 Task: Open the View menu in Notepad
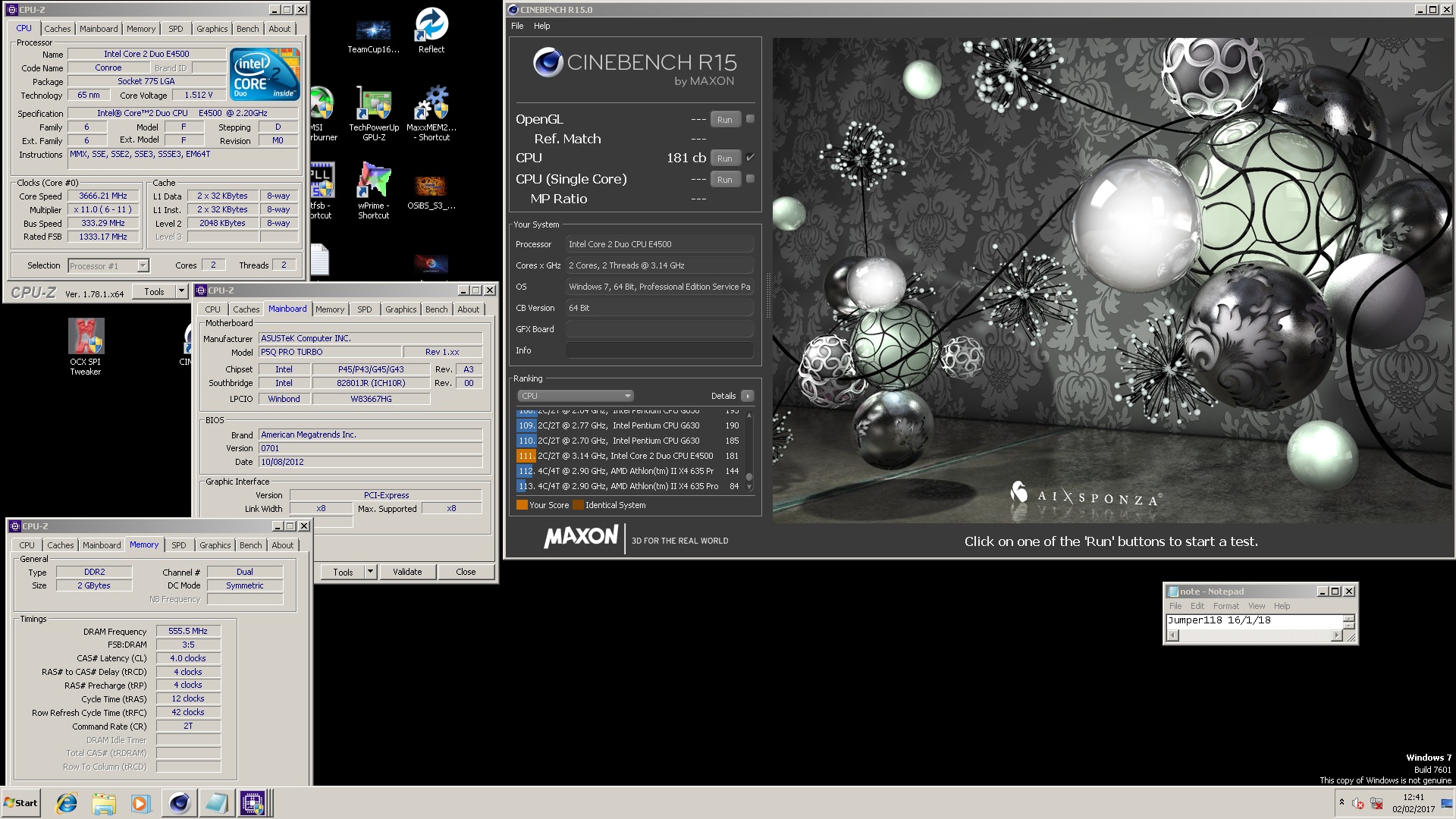pyautogui.click(x=1257, y=606)
